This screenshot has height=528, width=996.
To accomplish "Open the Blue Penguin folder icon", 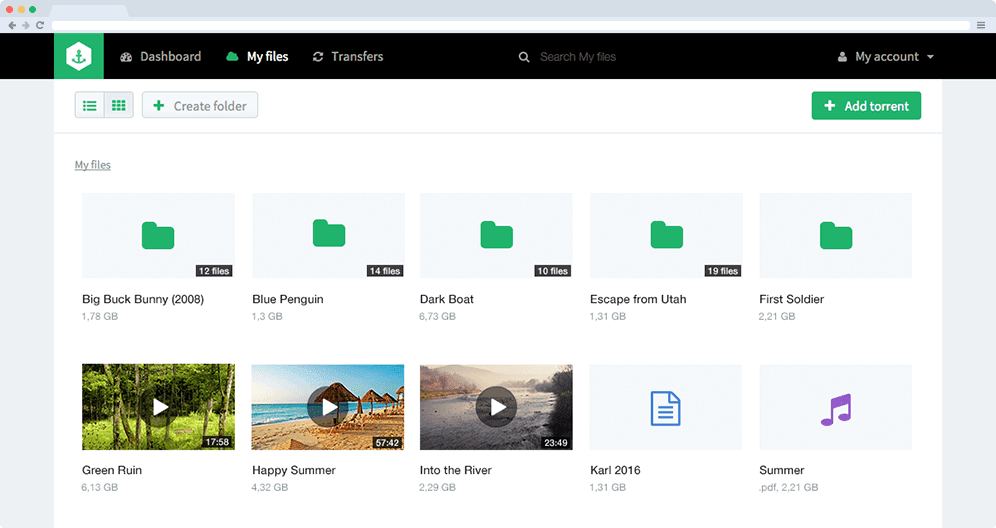I will coord(329,234).
